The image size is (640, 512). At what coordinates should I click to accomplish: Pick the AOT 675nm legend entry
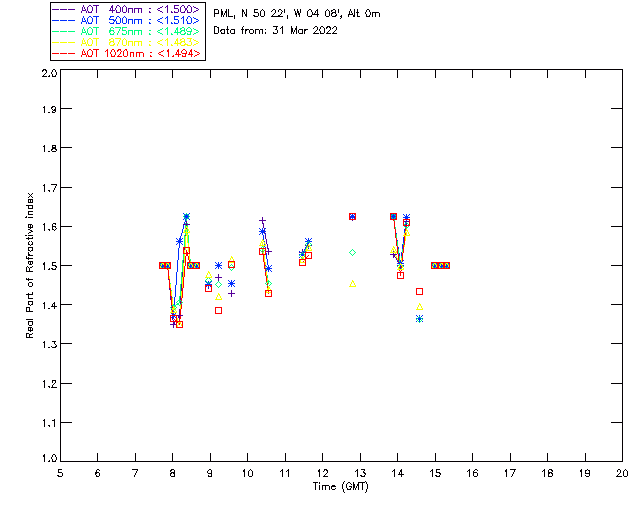tap(126, 31)
